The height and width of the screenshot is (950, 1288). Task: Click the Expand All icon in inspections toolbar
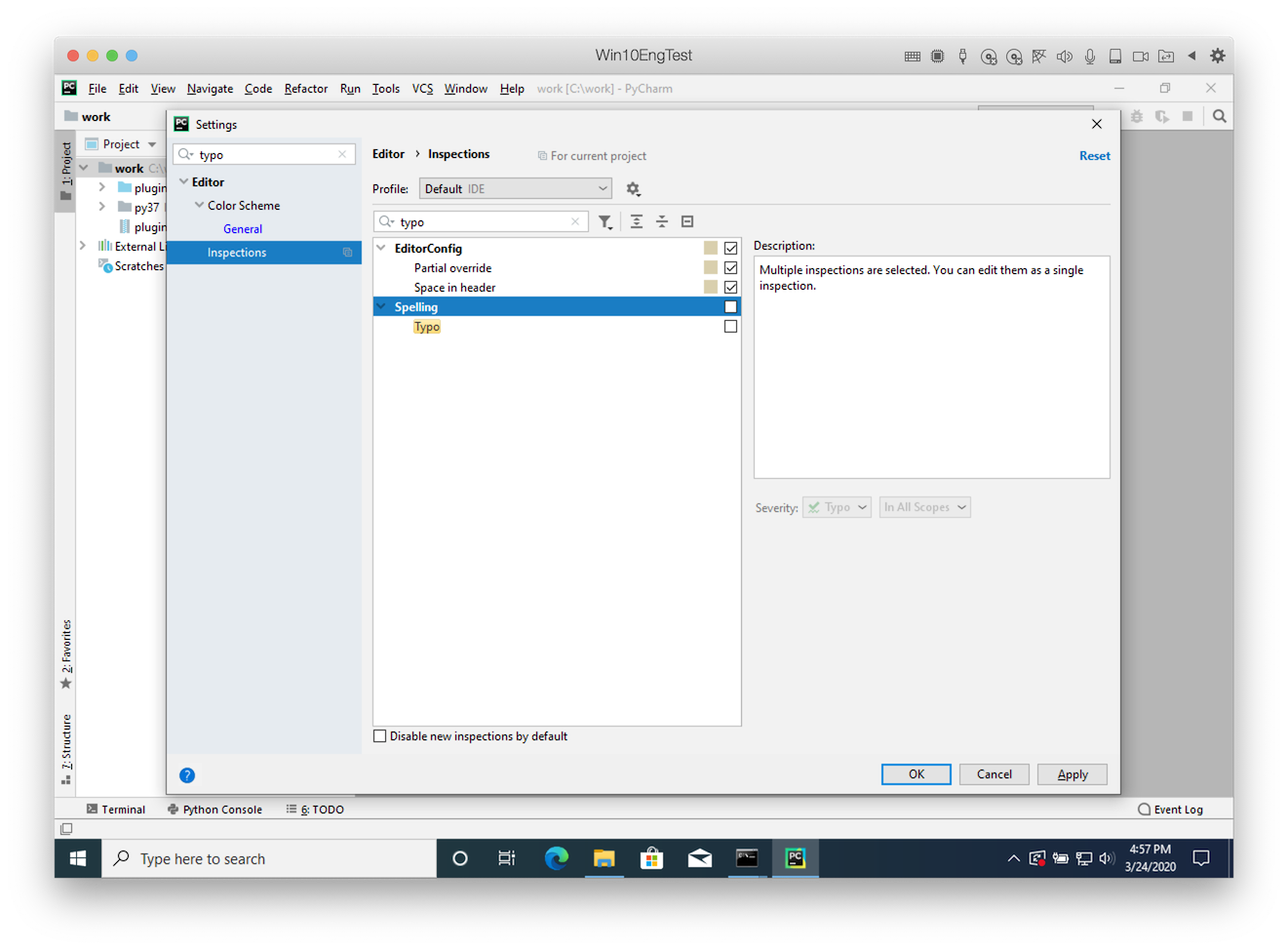pos(637,221)
